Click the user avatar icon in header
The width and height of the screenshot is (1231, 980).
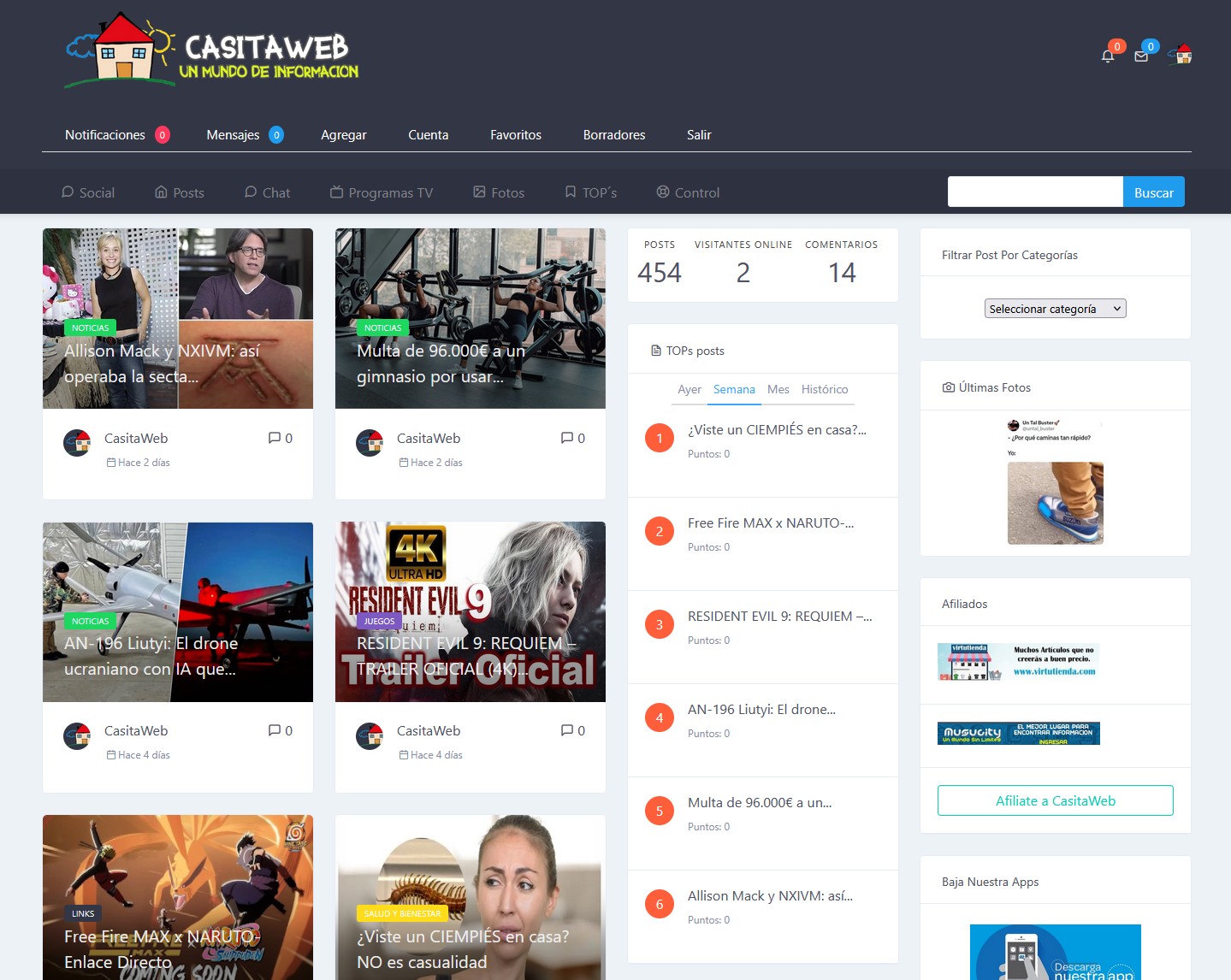(1183, 55)
